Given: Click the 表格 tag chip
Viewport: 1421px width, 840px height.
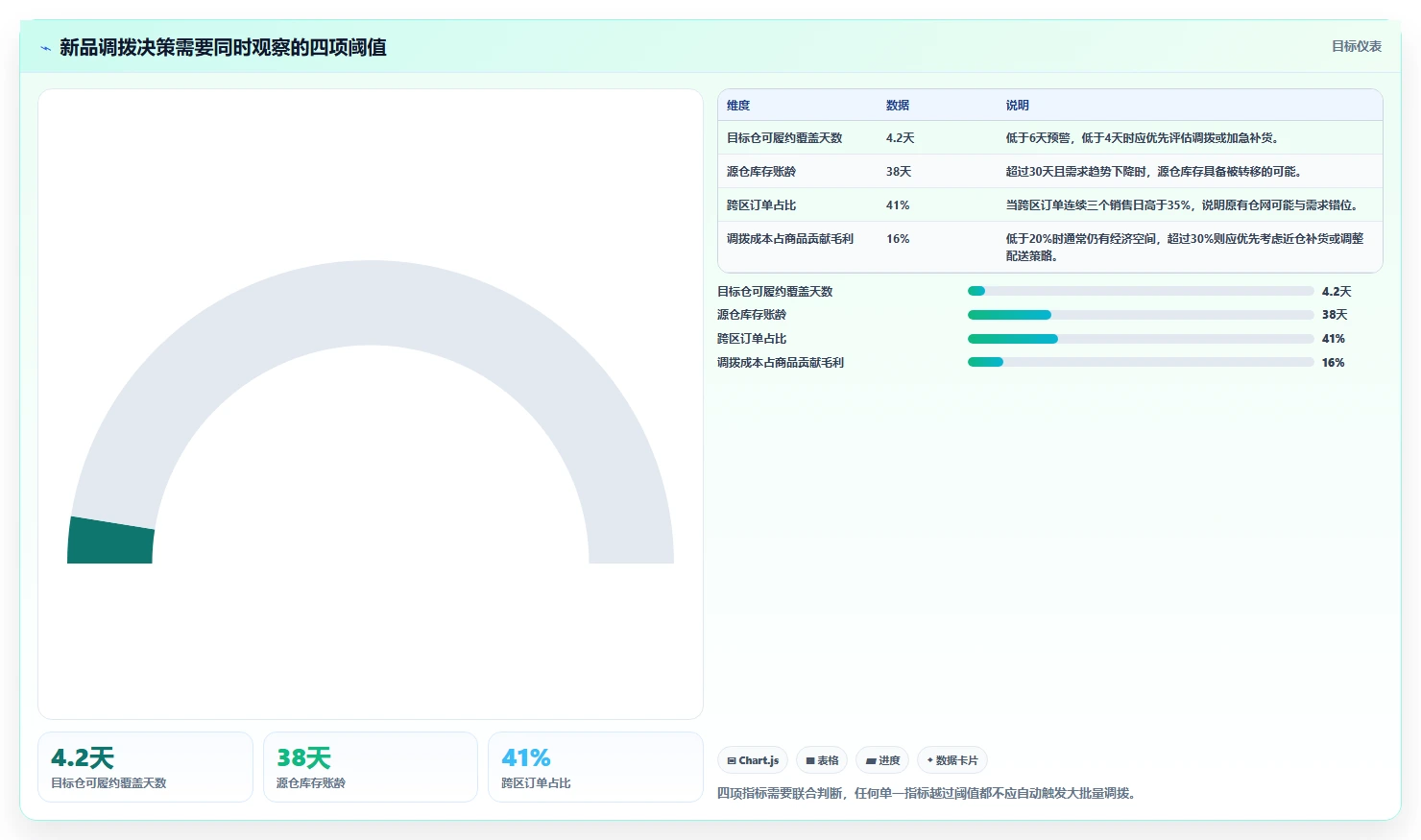Looking at the screenshot, I should tap(822, 760).
